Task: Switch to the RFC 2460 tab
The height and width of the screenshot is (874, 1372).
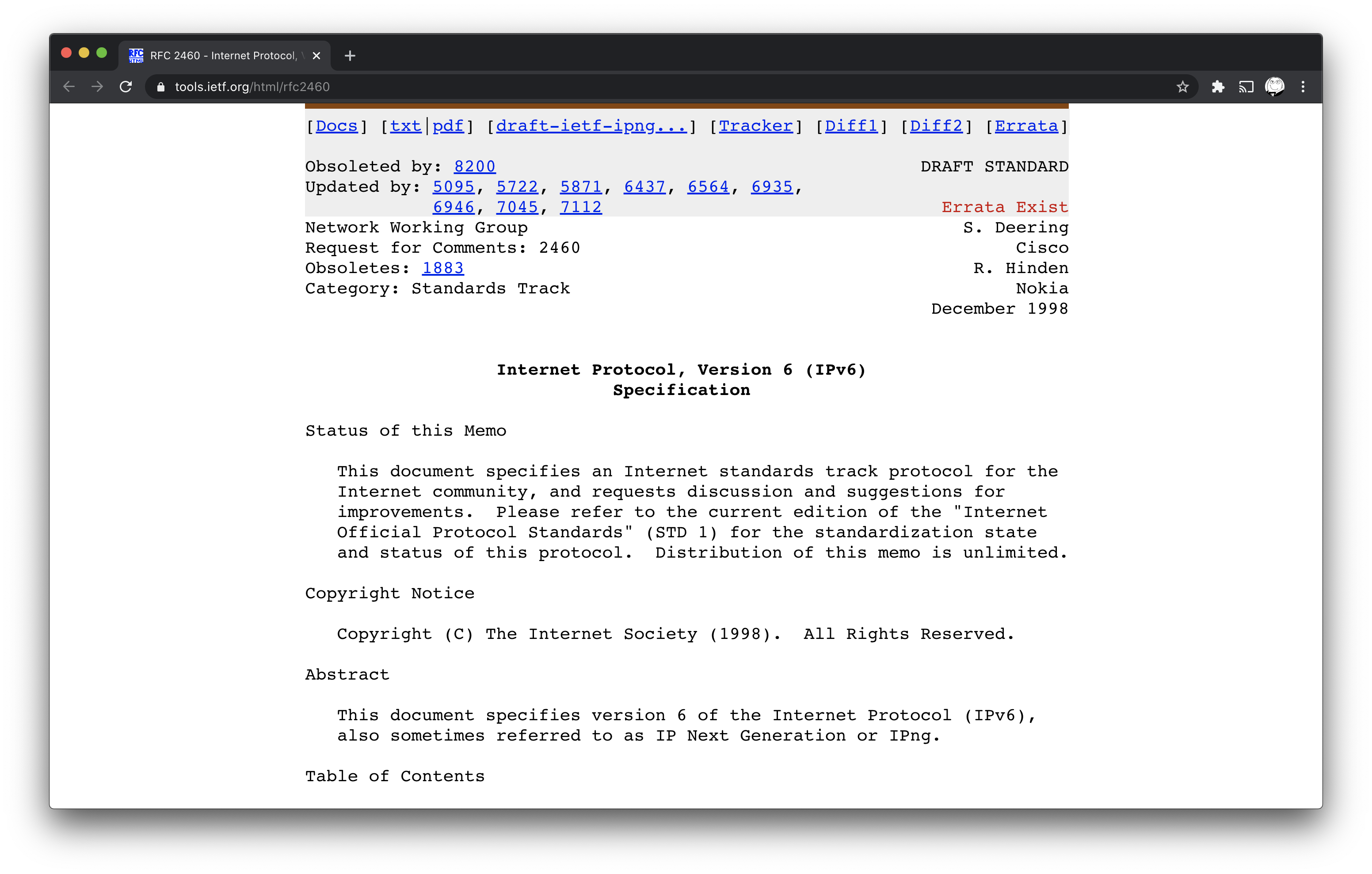Action: [x=222, y=55]
